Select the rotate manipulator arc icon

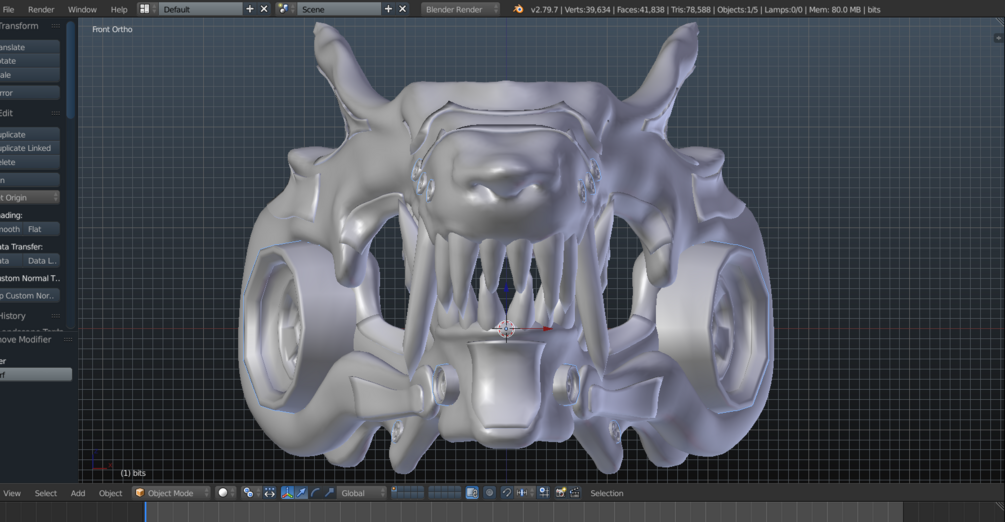point(315,493)
